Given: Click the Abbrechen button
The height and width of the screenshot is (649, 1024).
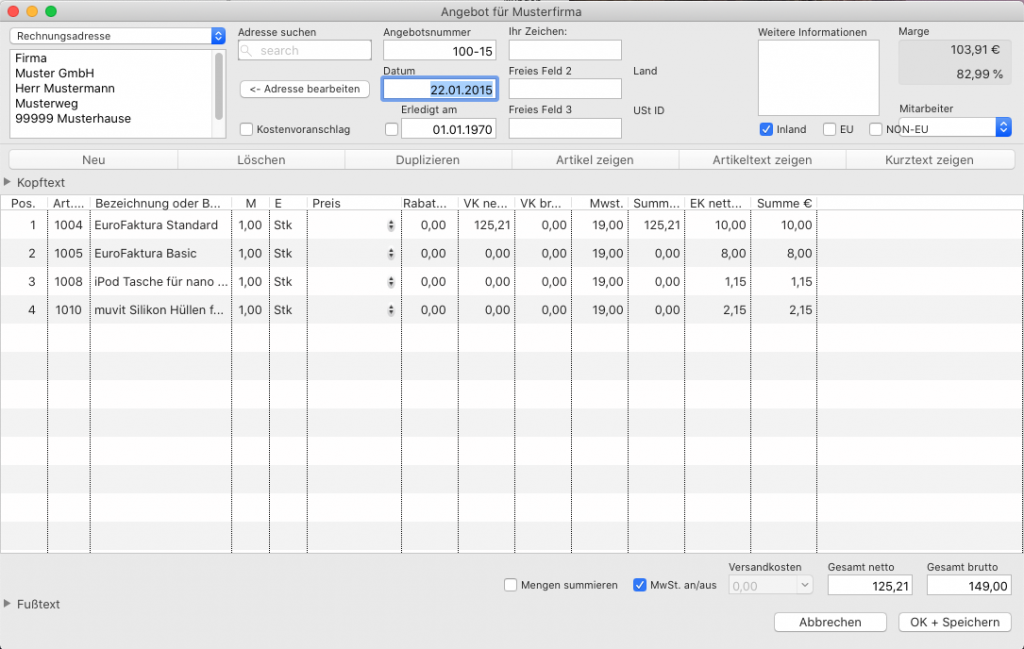Looking at the screenshot, I should (x=830, y=622).
